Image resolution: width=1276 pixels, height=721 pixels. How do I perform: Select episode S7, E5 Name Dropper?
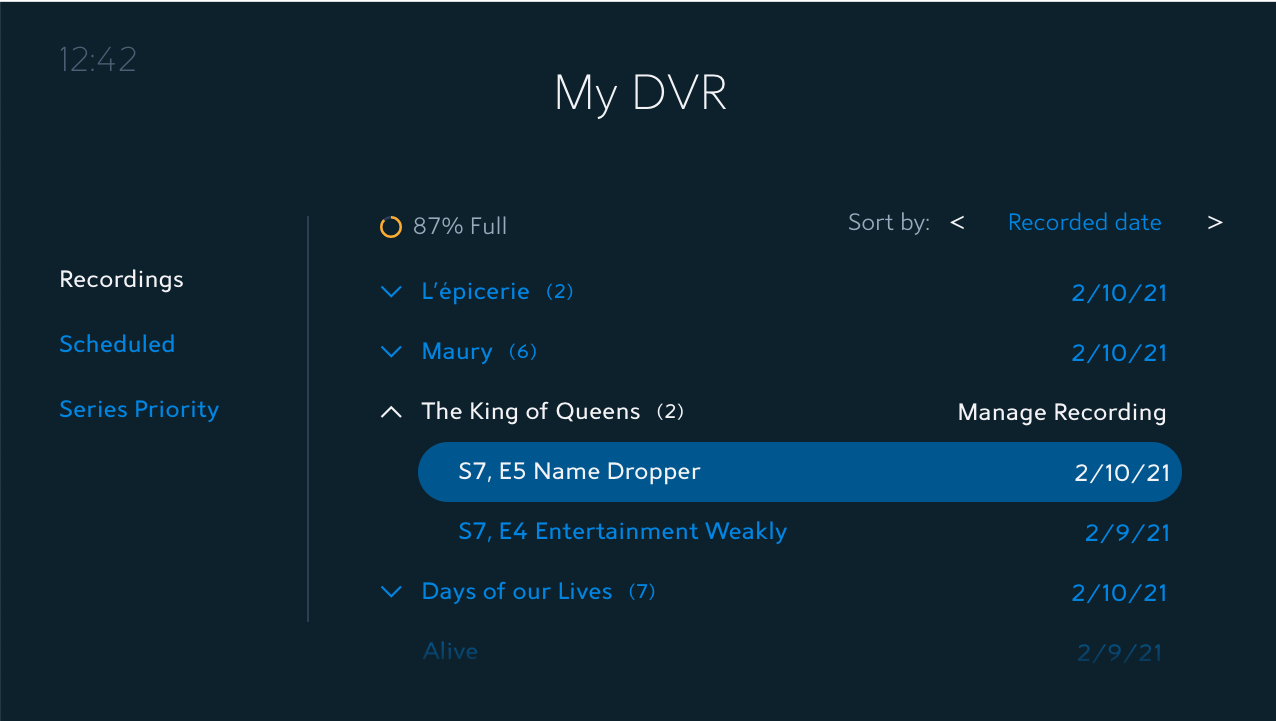579,471
